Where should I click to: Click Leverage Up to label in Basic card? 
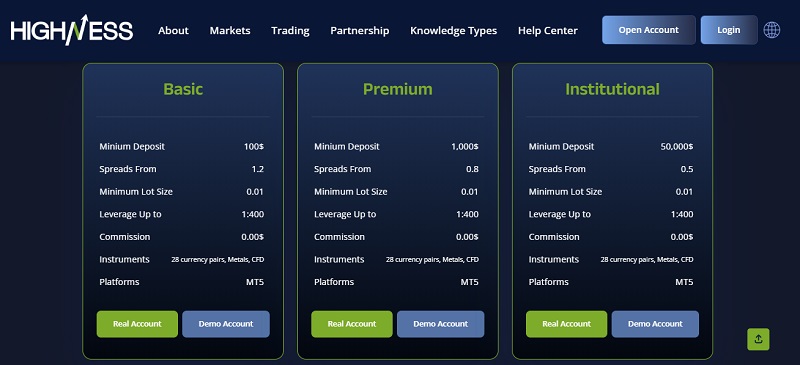pyautogui.click(x=131, y=214)
